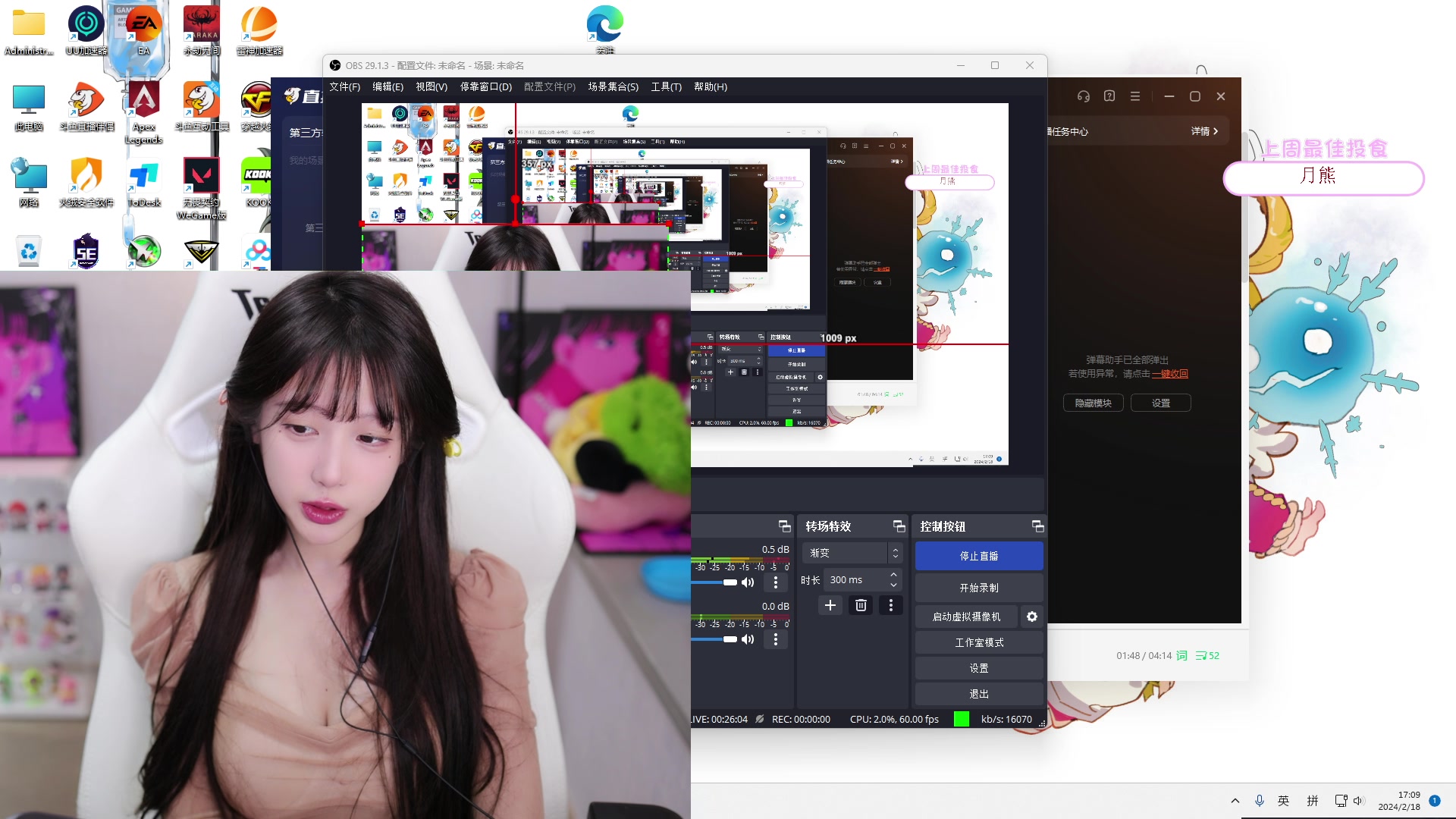Open options menu for 0.0 dB audio track
Viewport: 1456px width, 819px height.
click(x=776, y=639)
